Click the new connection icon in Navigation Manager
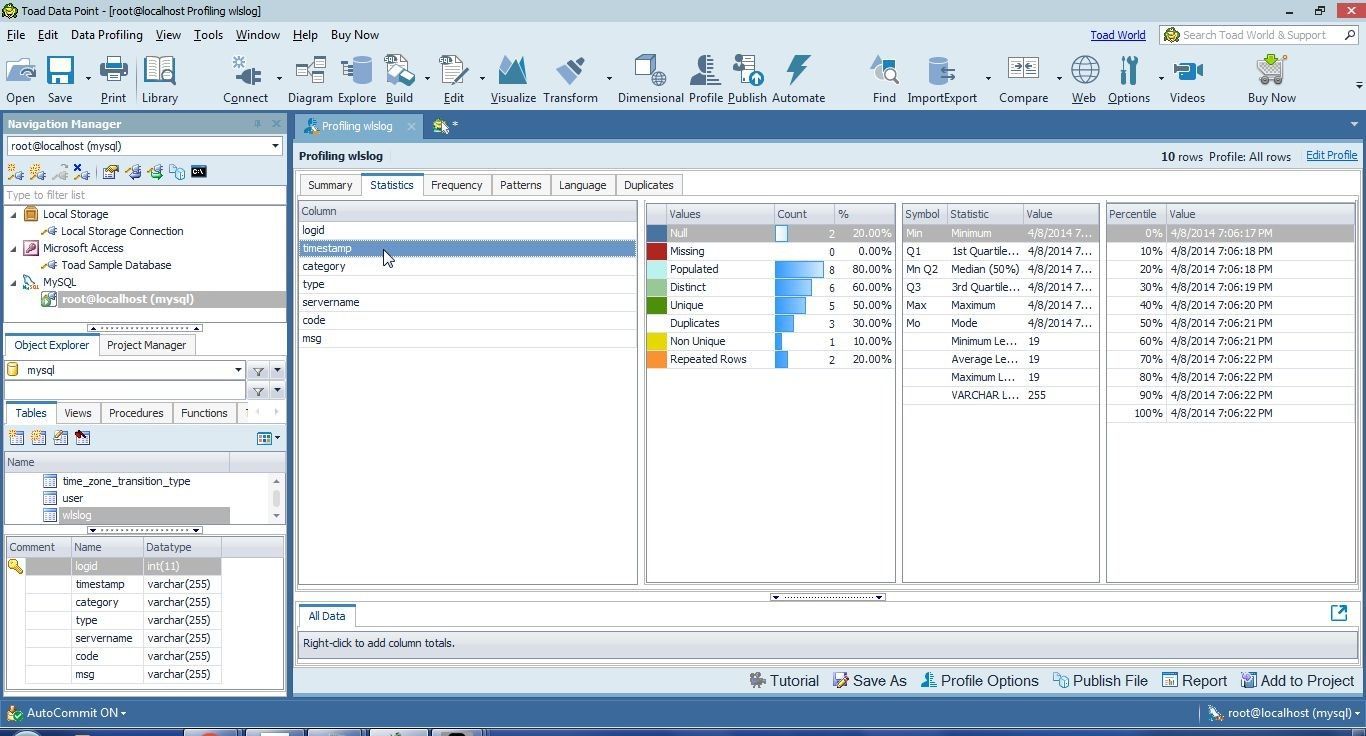 15,172
